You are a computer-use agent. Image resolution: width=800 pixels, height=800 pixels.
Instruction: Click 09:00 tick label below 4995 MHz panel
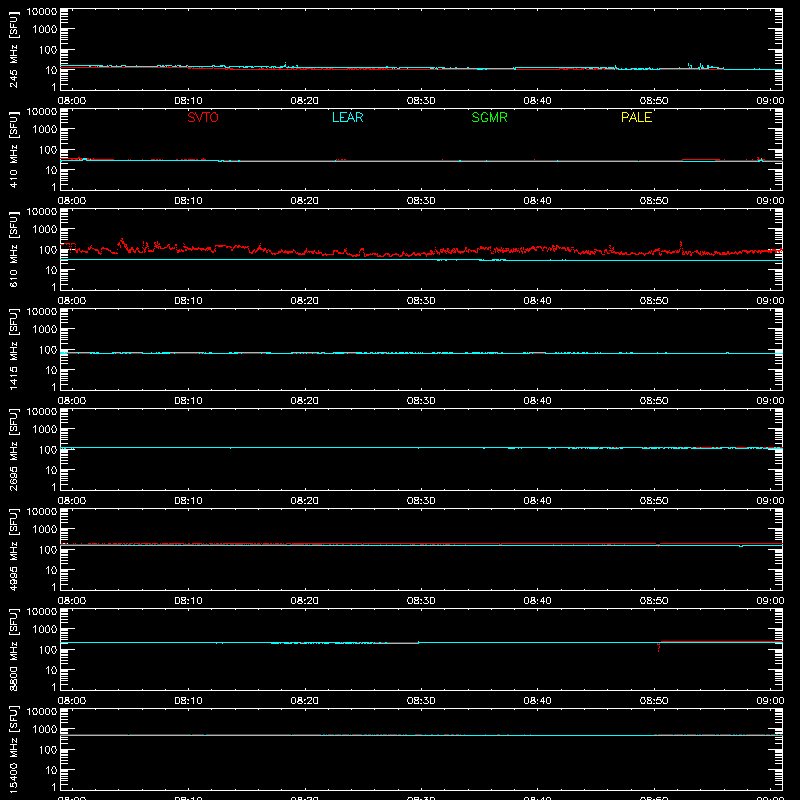click(770, 601)
